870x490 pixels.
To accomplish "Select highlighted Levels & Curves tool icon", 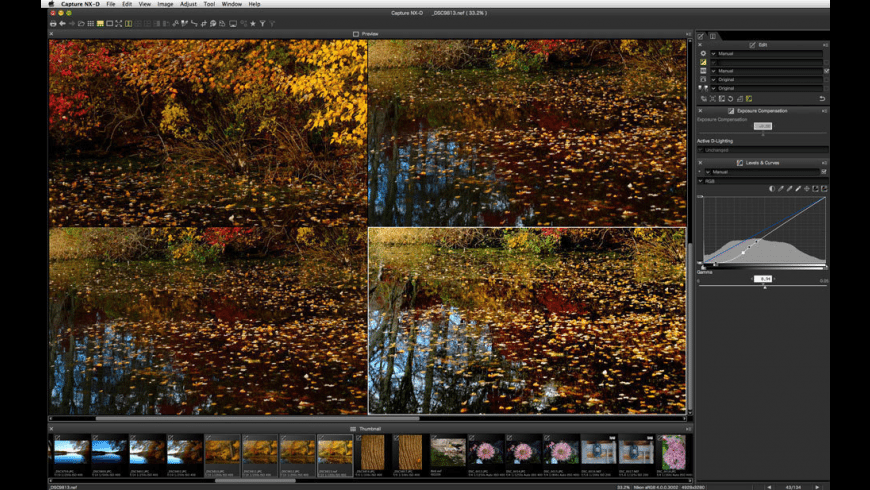I will (x=749, y=99).
